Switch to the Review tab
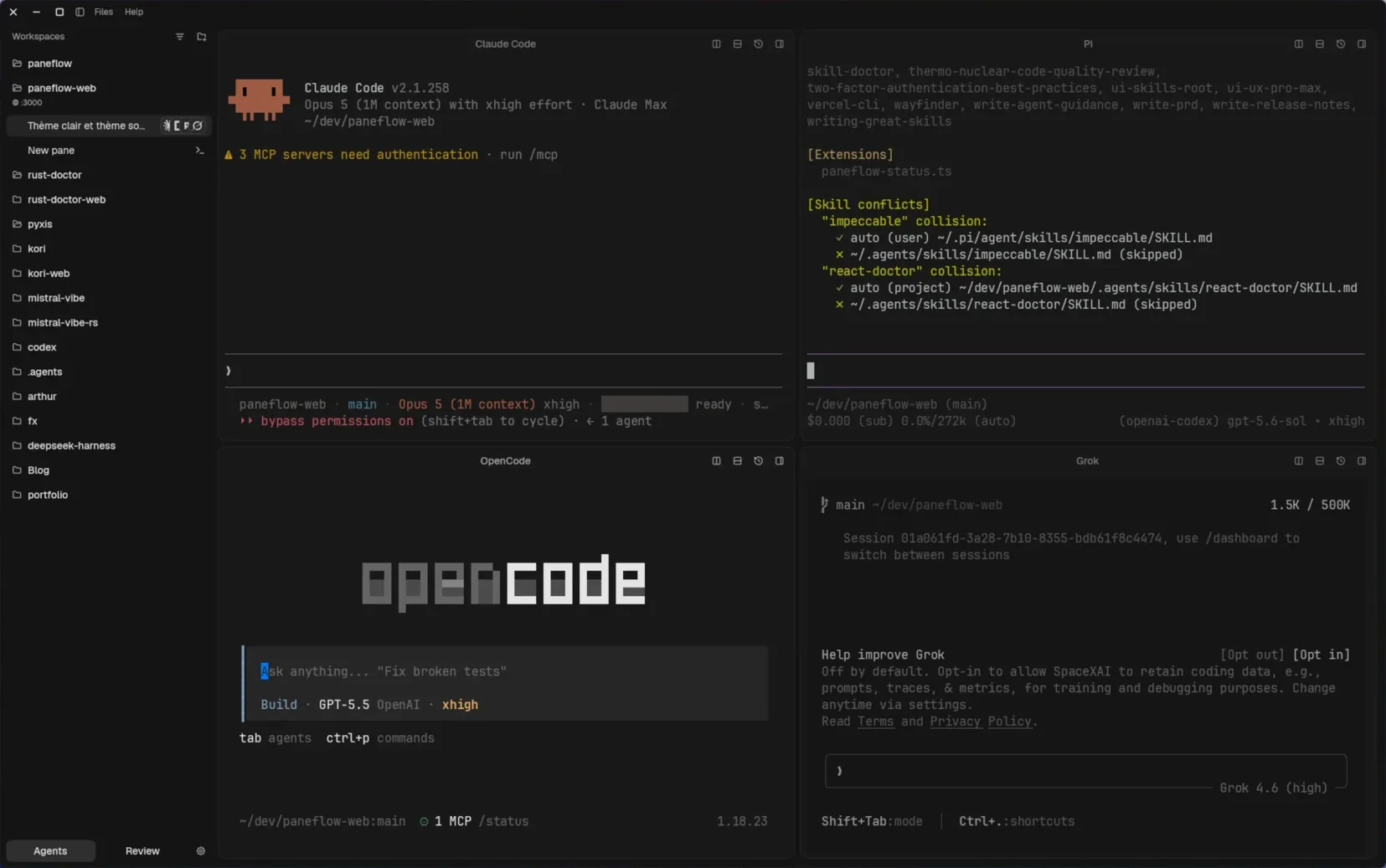1386x868 pixels. click(x=142, y=851)
